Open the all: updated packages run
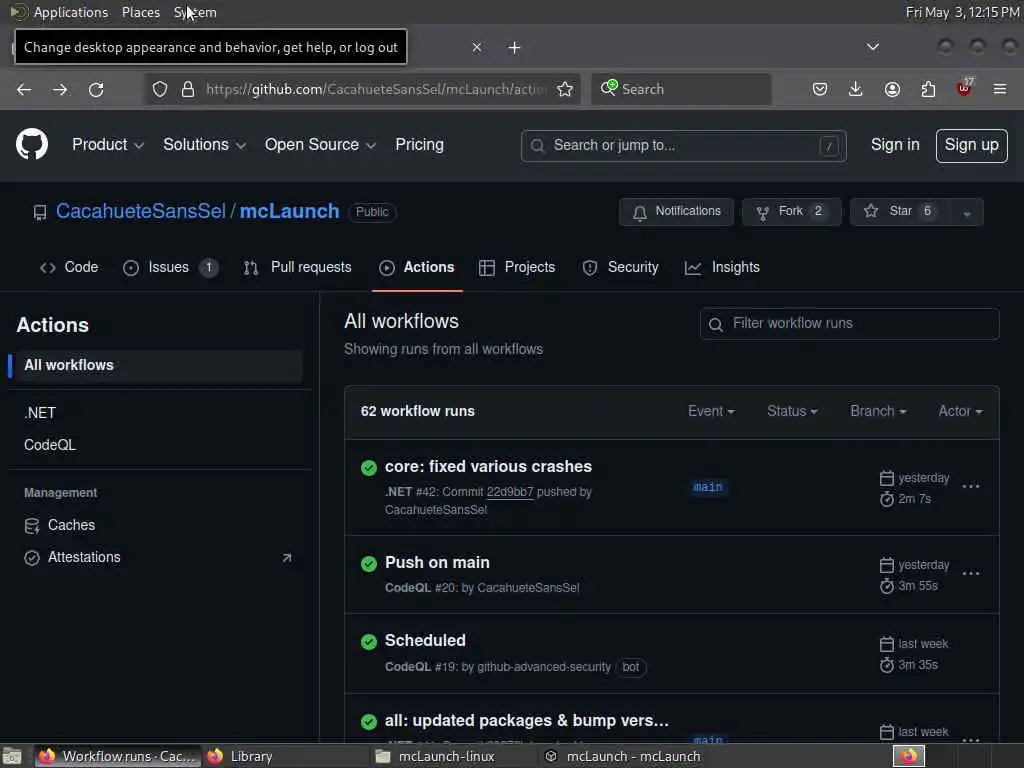Viewport: 1024px width, 768px height. click(x=526, y=721)
